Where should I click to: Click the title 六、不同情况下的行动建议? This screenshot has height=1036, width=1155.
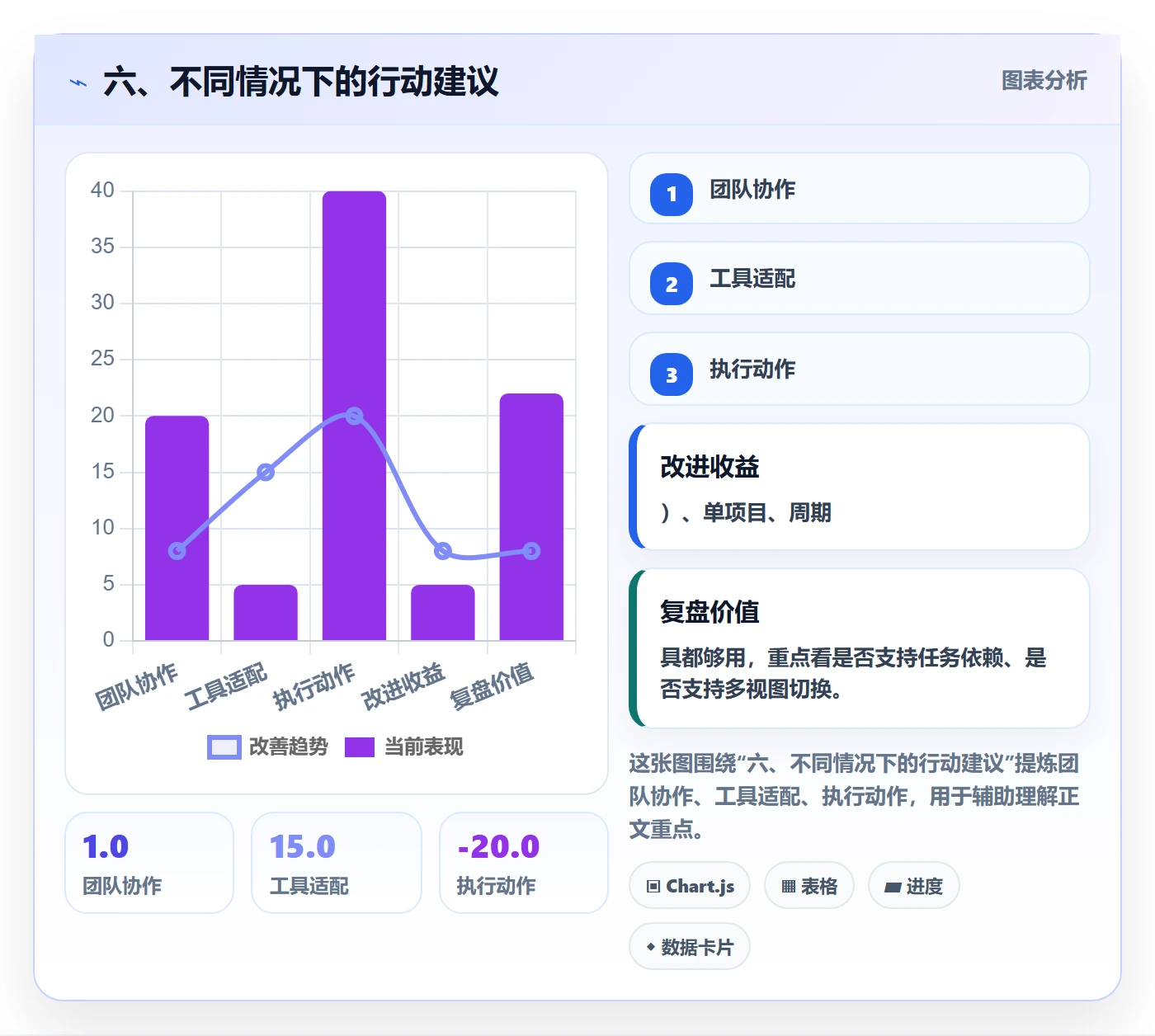click(301, 82)
